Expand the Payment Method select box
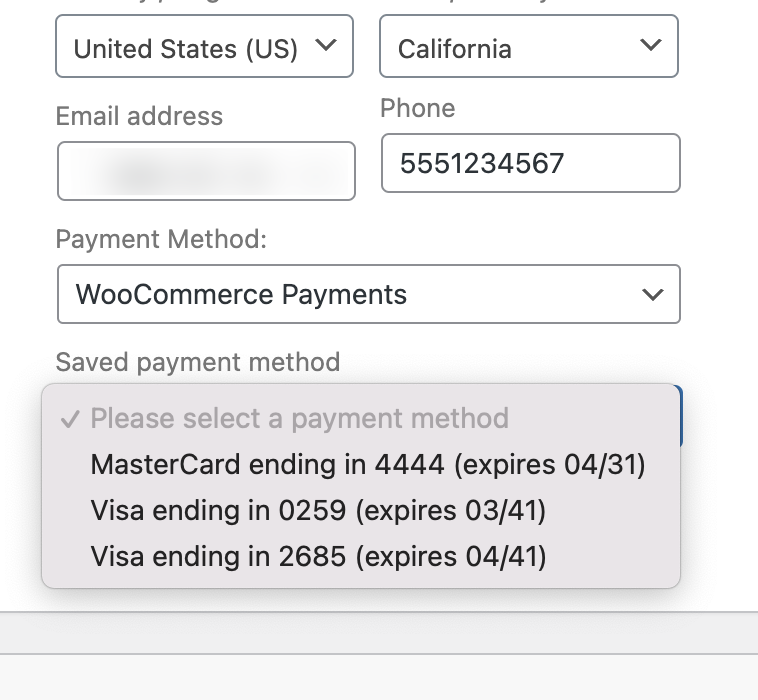The height and width of the screenshot is (700, 758). pos(368,295)
